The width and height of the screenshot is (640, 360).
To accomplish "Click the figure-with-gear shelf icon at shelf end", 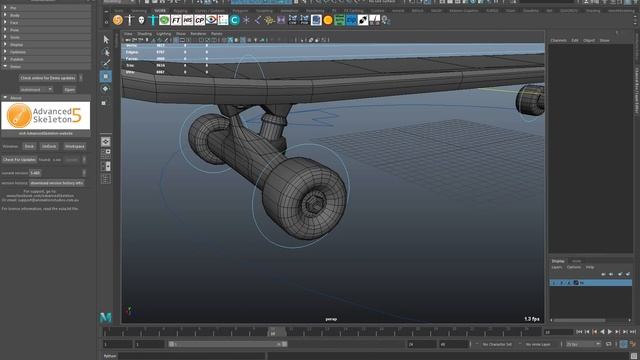I will 386,20.
